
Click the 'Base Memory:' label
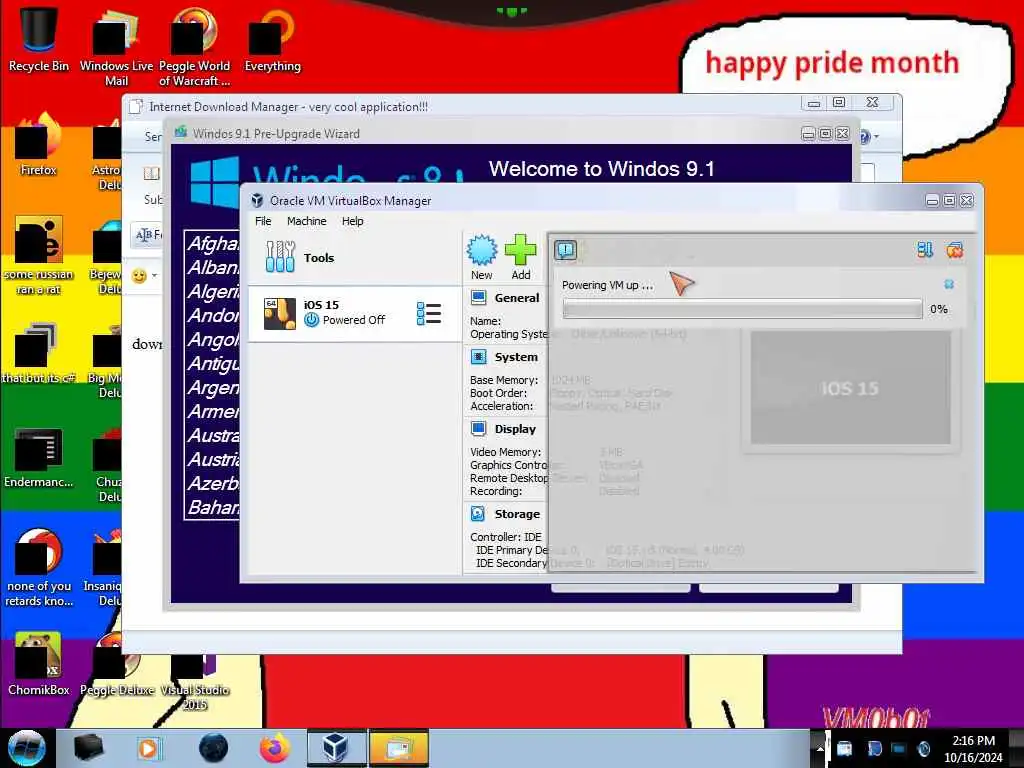point(504,380)
